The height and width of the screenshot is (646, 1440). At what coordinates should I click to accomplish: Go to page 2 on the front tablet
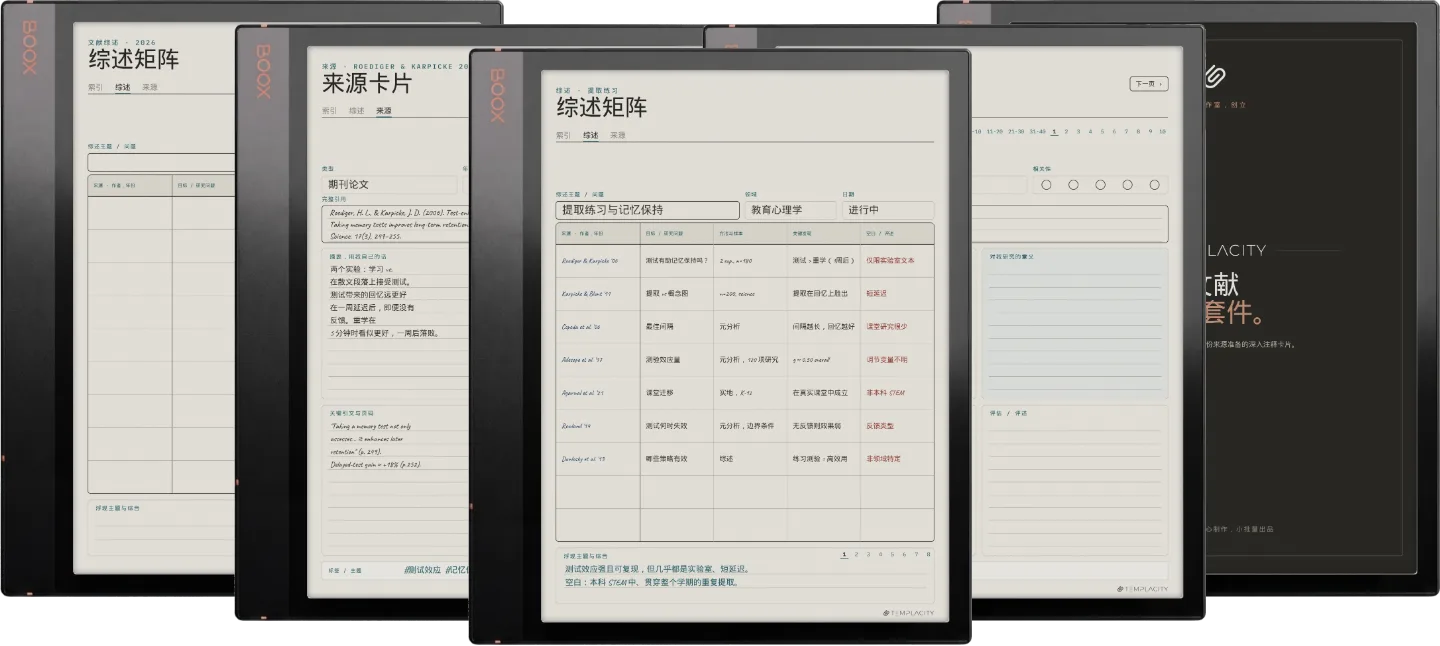click(856, 554)
